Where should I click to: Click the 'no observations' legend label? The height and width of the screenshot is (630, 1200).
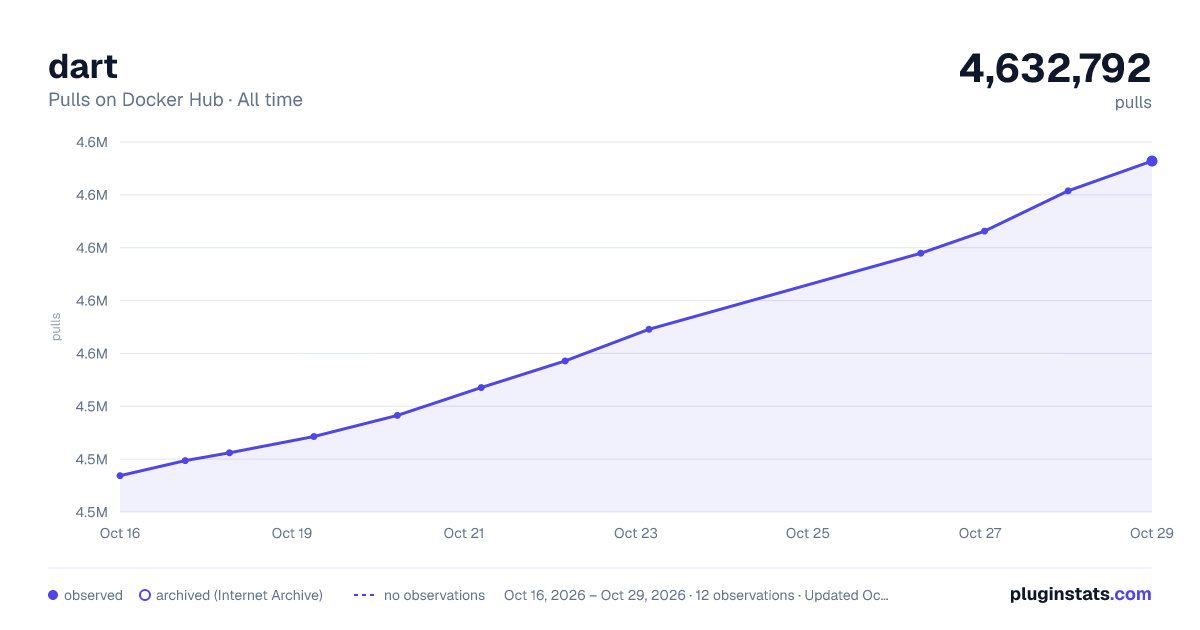tap(434, 595)
